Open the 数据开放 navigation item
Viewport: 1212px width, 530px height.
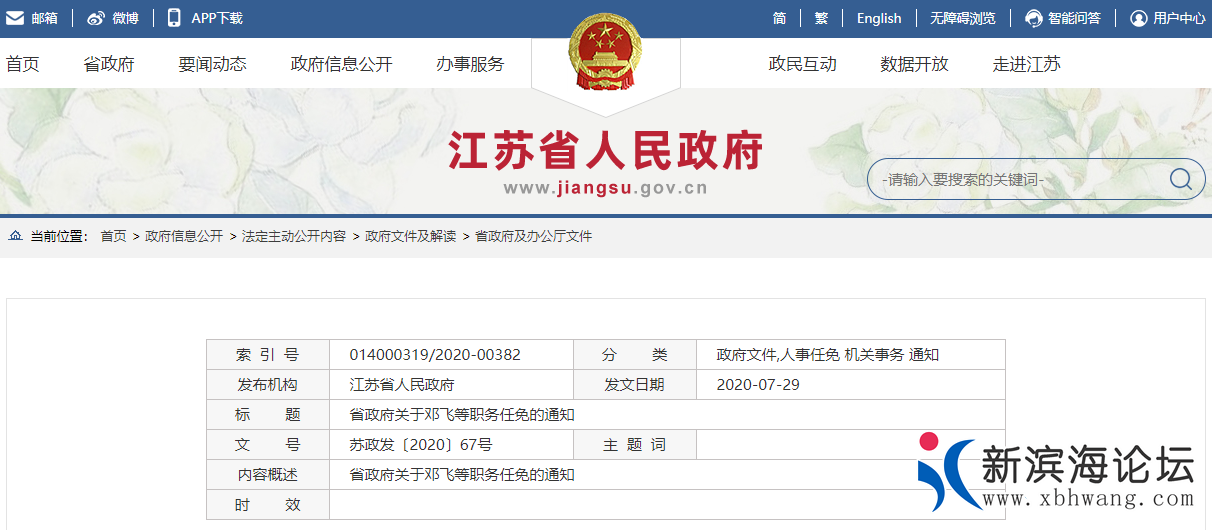tap(914, 64)
